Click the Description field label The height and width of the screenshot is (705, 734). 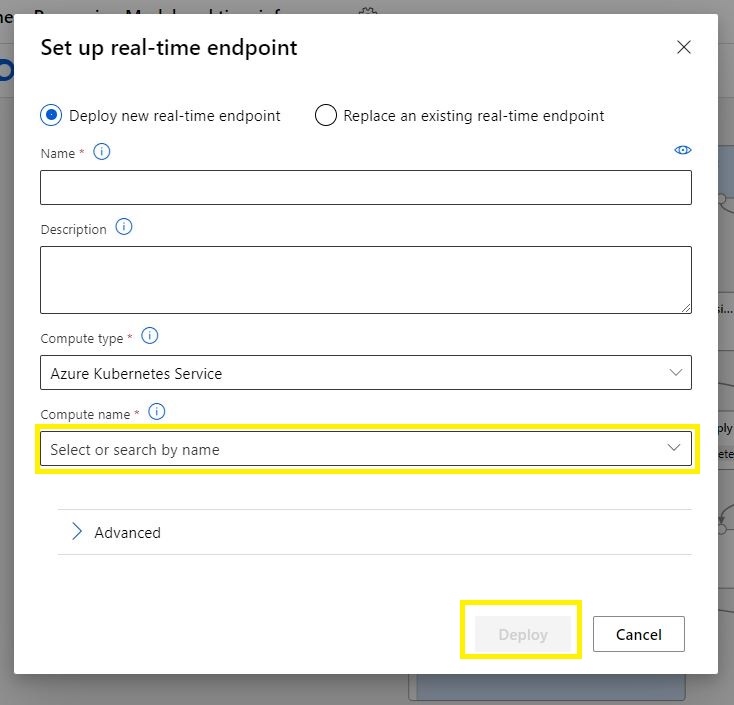coord(73,229)
